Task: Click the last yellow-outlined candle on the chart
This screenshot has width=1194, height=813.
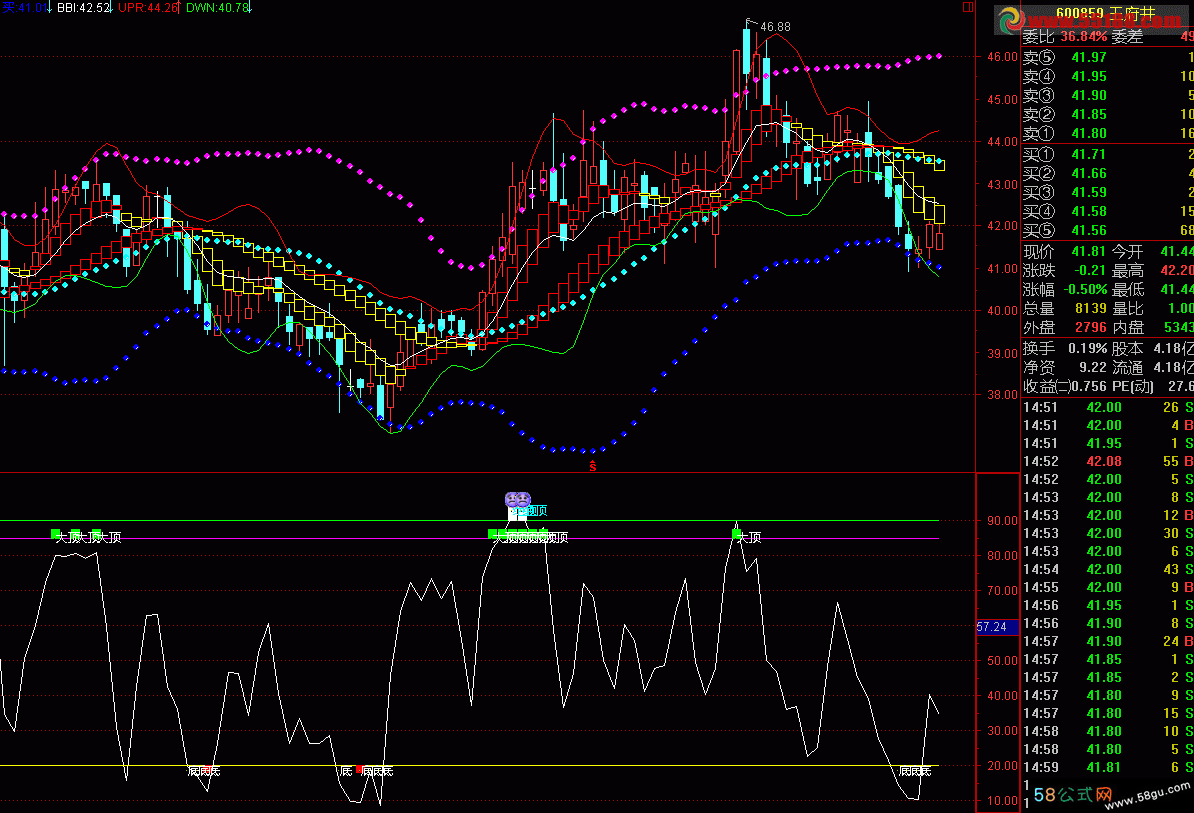Action: 939,214
